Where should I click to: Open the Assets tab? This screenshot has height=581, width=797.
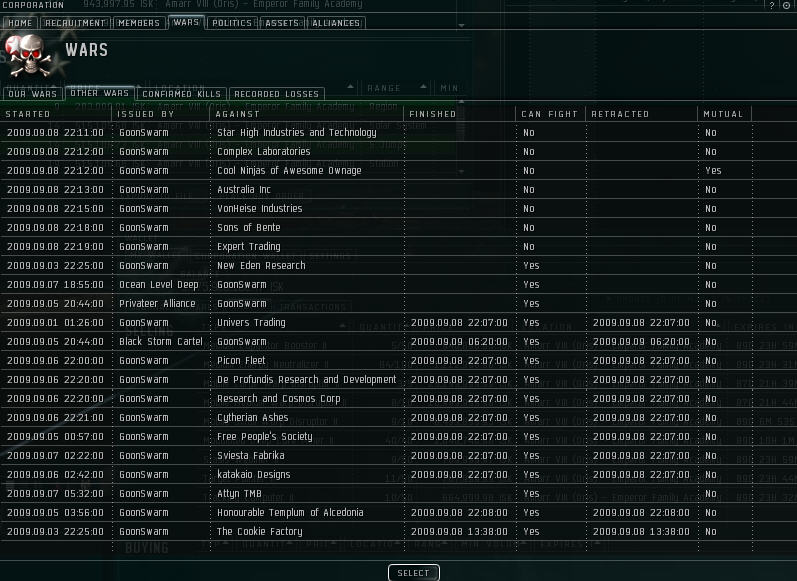282,23
